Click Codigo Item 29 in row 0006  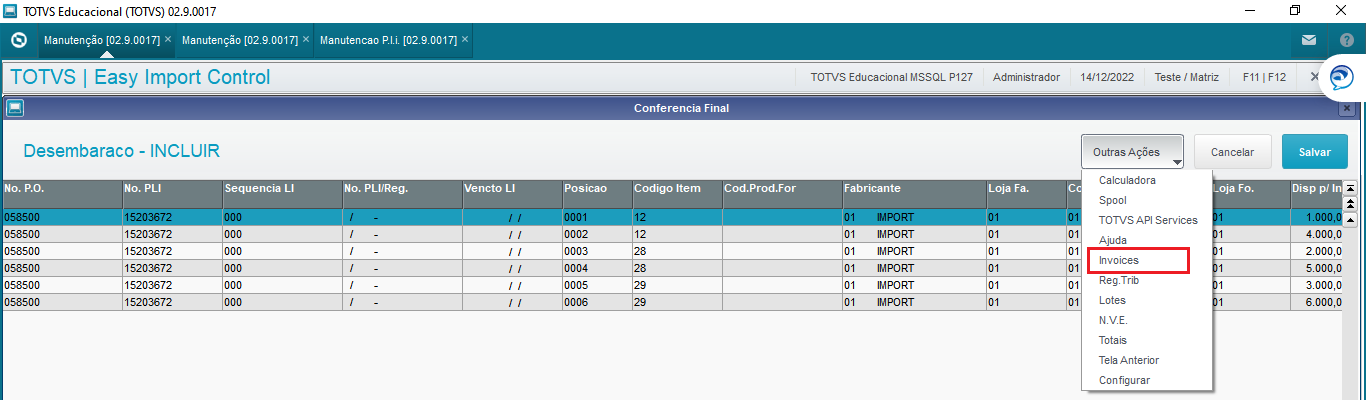(677, 302)
